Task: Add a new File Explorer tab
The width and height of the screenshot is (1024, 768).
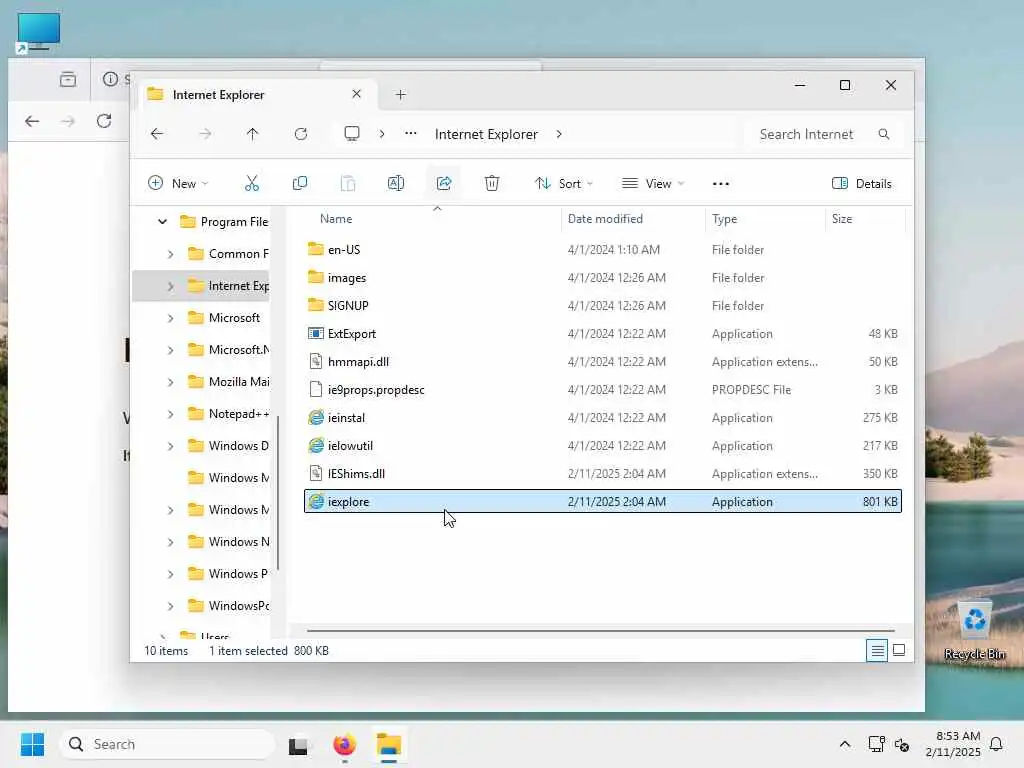Action: 400,95
